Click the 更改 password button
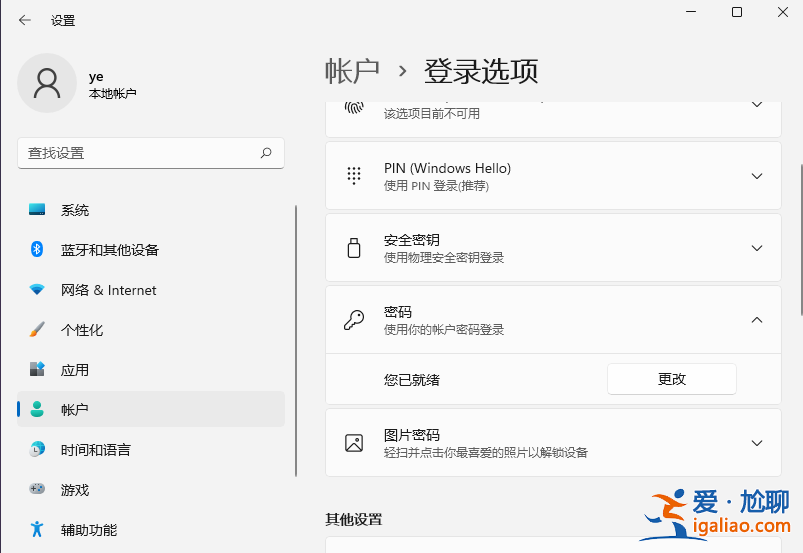Viewport: 803px width, 553px height. coord(672,379)
